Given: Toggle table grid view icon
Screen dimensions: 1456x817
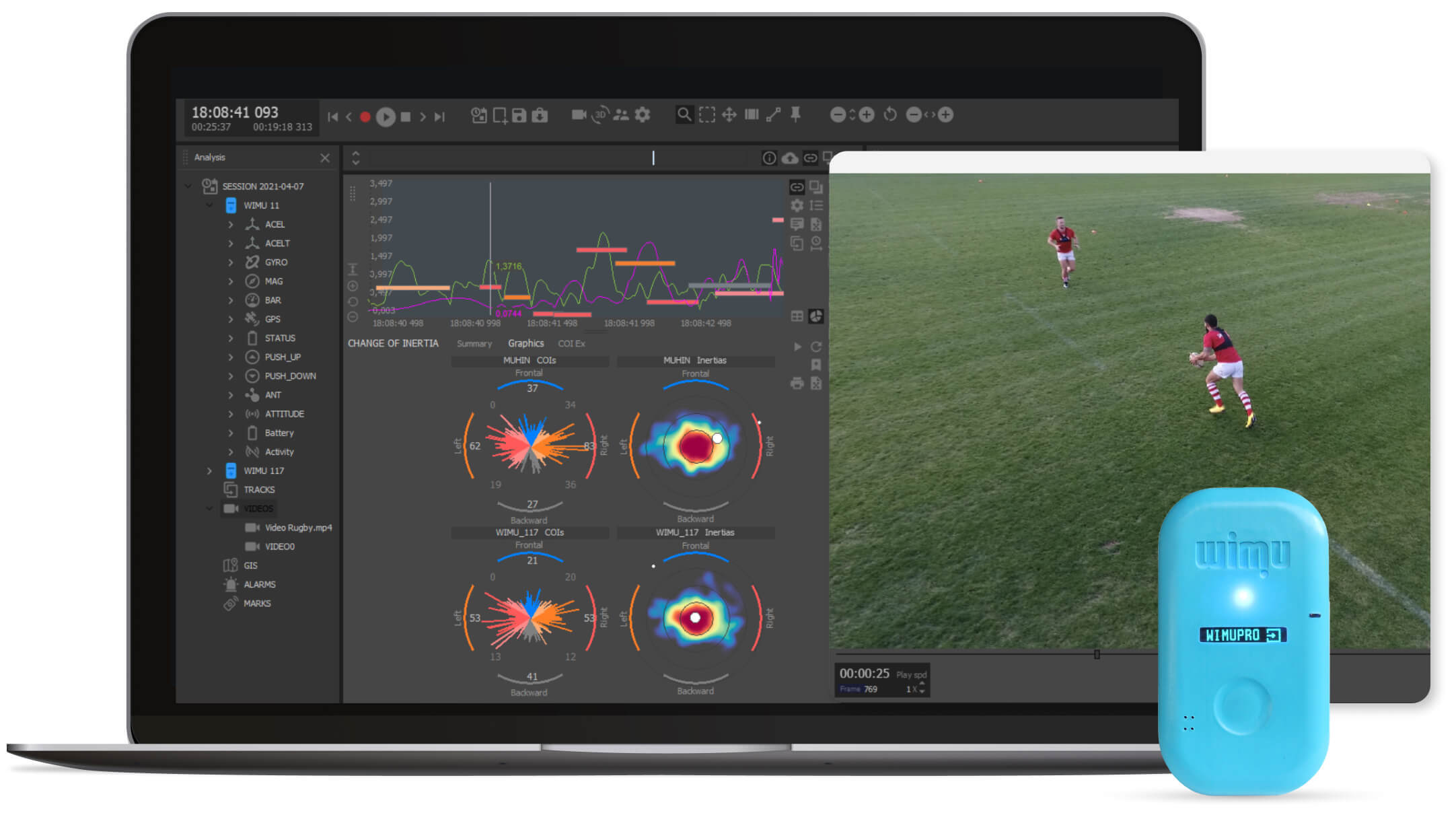Looking at the screenshot, I should pos(797,316).
